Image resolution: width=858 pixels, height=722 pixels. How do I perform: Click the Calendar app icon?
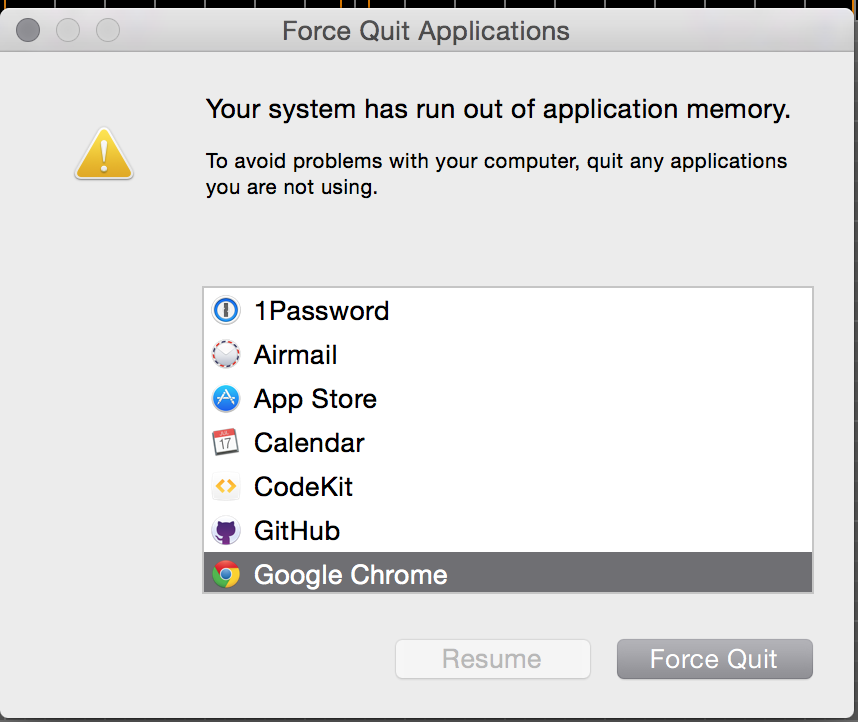pyautogui.click(x=226, y=443)
